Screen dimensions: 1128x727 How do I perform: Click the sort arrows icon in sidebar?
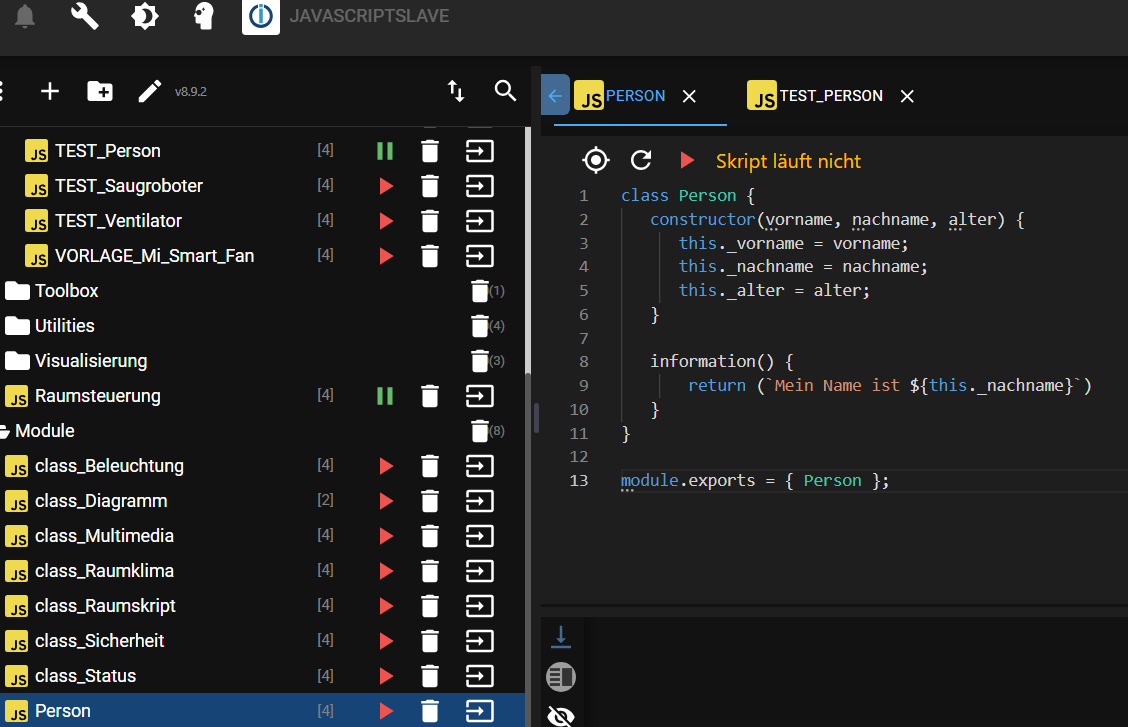pos(456,92)
